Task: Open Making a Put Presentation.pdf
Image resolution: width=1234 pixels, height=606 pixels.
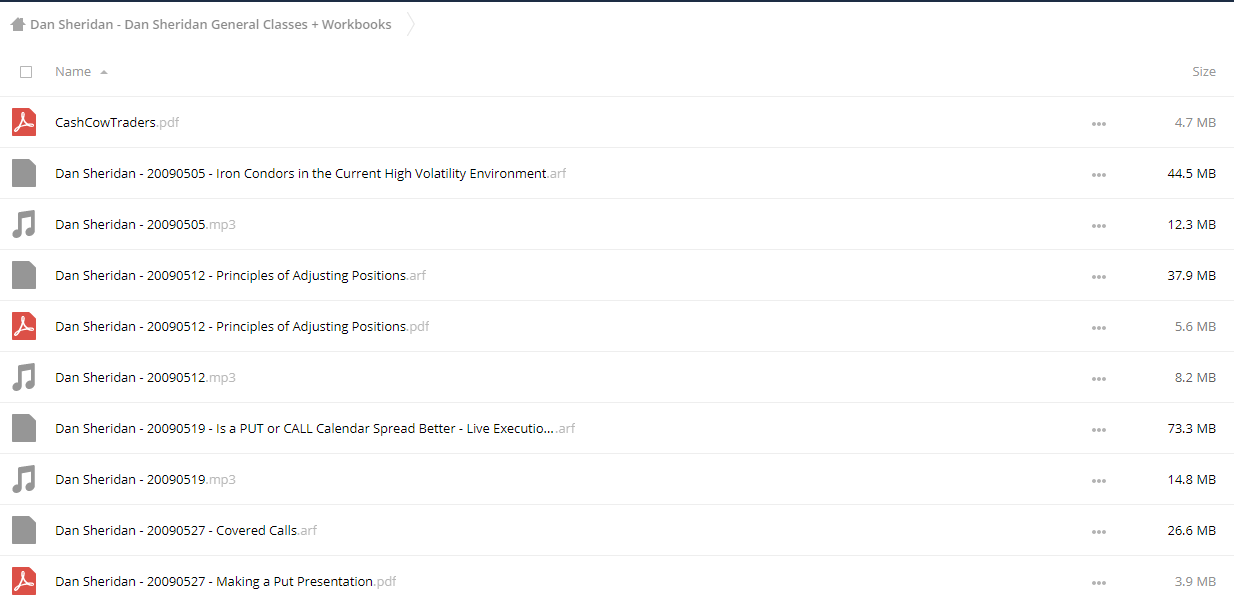Action: point(225,582)
